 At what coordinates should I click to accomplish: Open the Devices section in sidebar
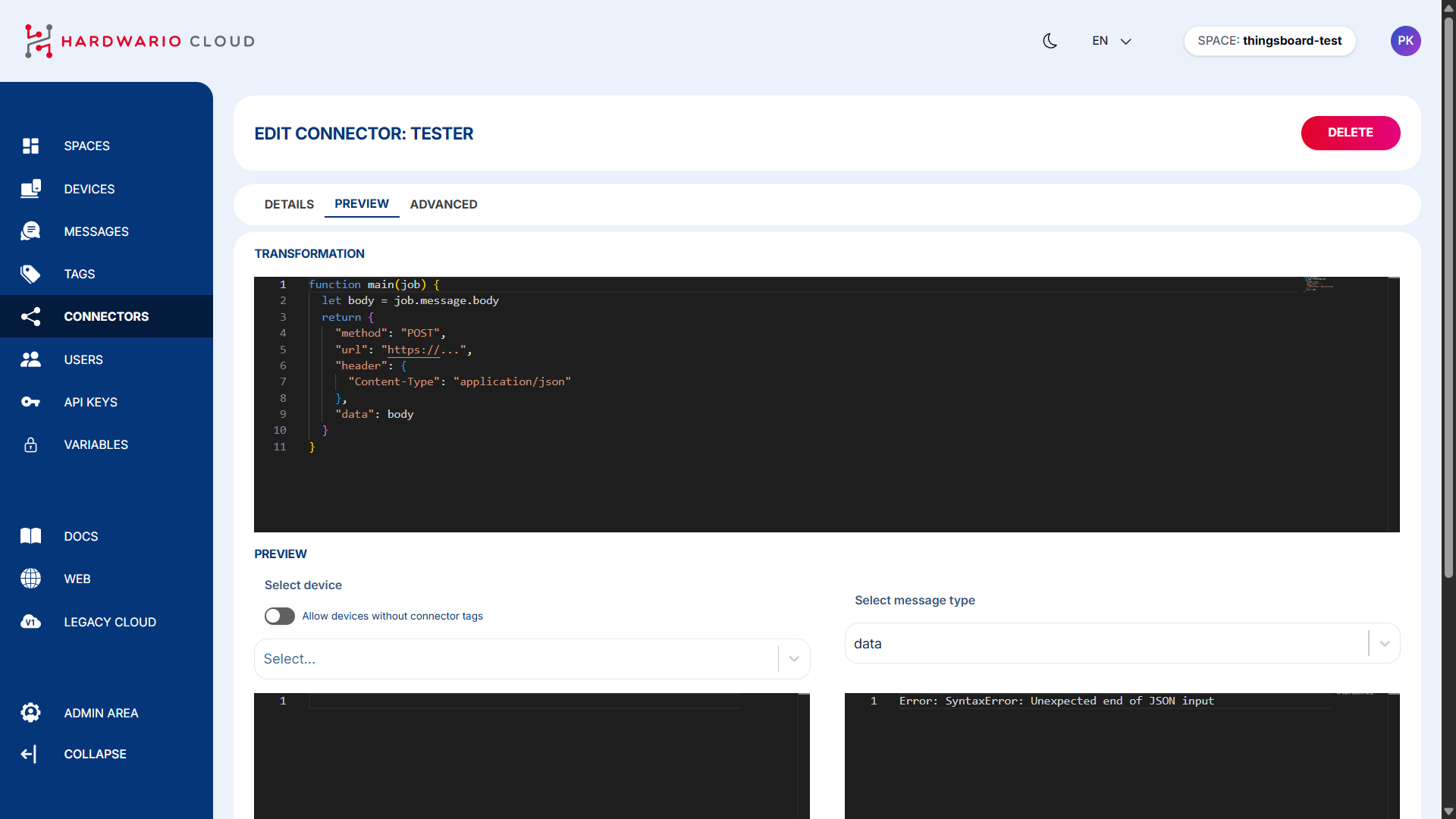(89, 189)
